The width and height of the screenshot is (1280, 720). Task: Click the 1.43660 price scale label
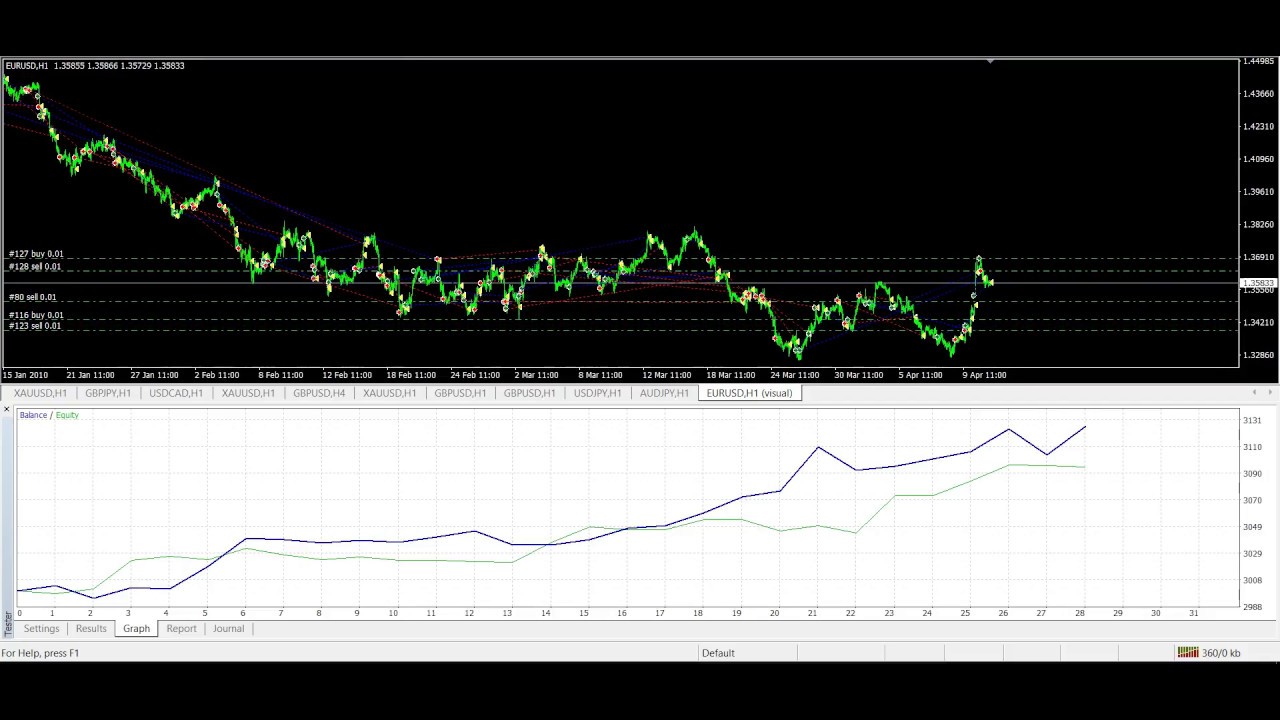[1258, 94]
